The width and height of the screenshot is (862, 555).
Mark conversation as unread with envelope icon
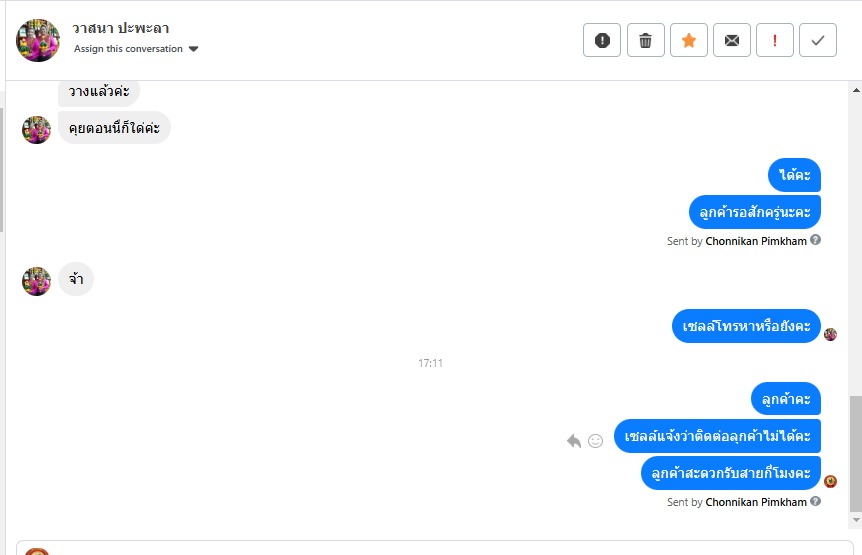(x=732, y=40)
